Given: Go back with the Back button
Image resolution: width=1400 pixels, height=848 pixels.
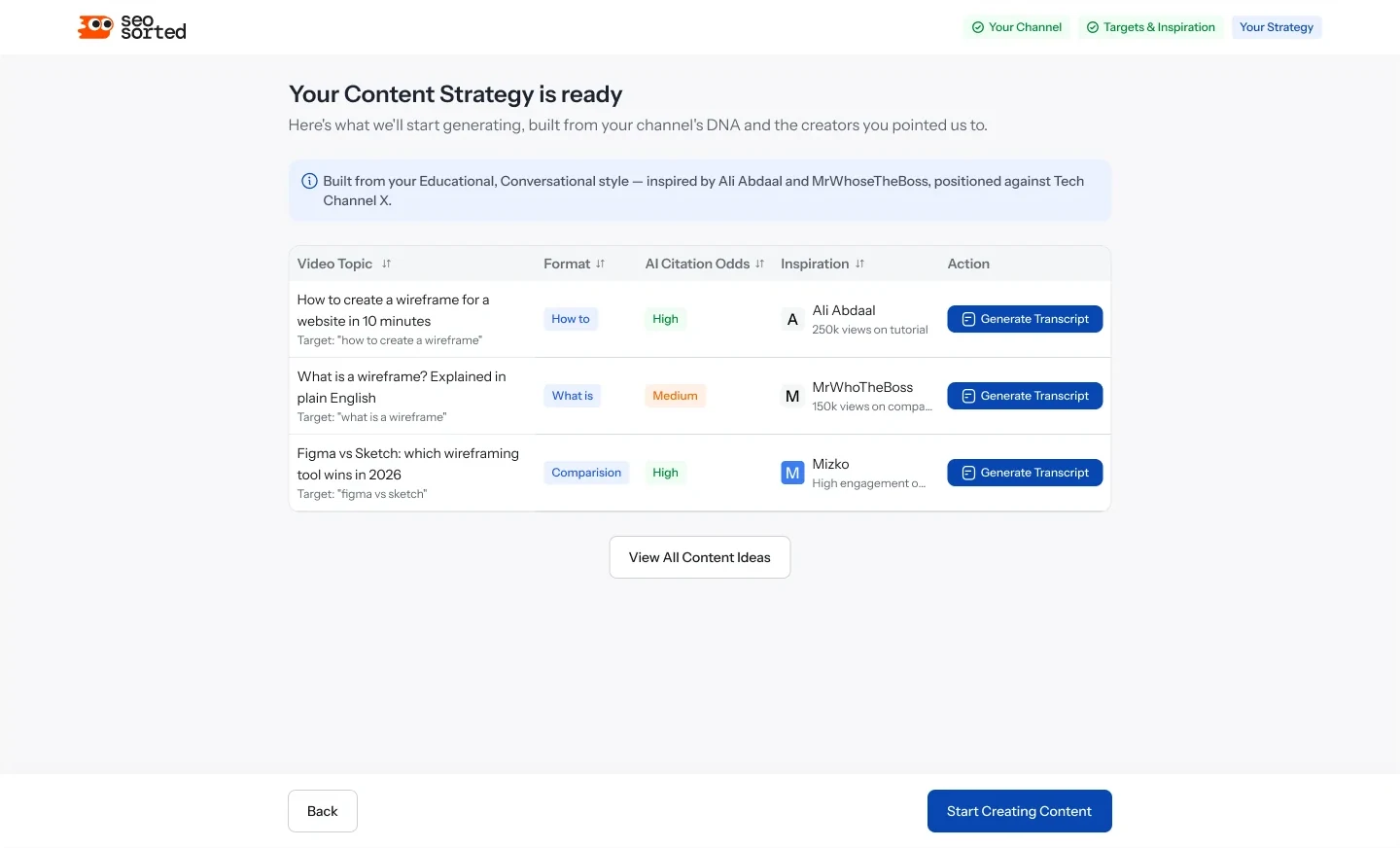Looking at the screenshot, I should pyautogui.click(x=323, y=811).
